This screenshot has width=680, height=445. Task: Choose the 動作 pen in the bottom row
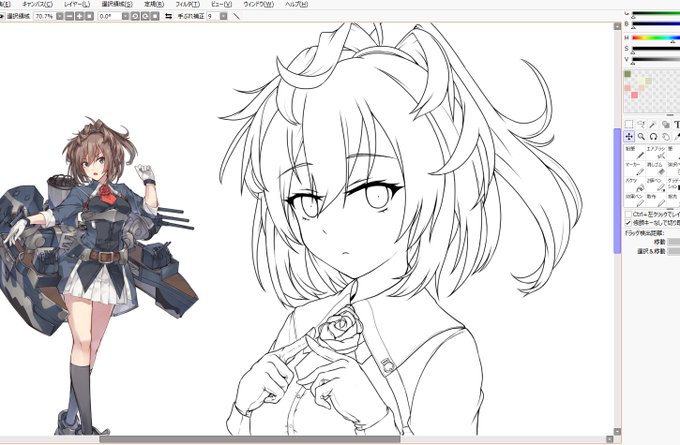(655, 200)
